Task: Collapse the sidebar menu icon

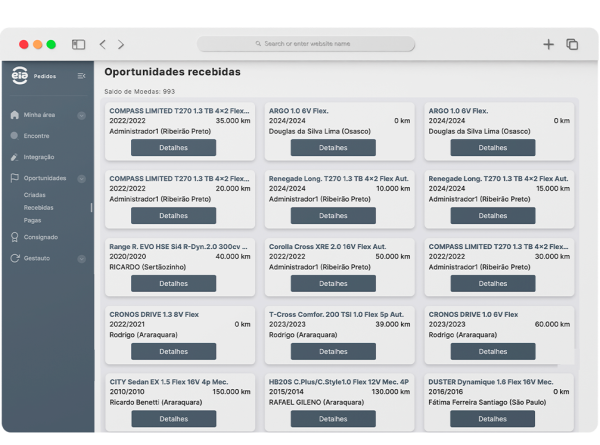Action: (81, 76)
